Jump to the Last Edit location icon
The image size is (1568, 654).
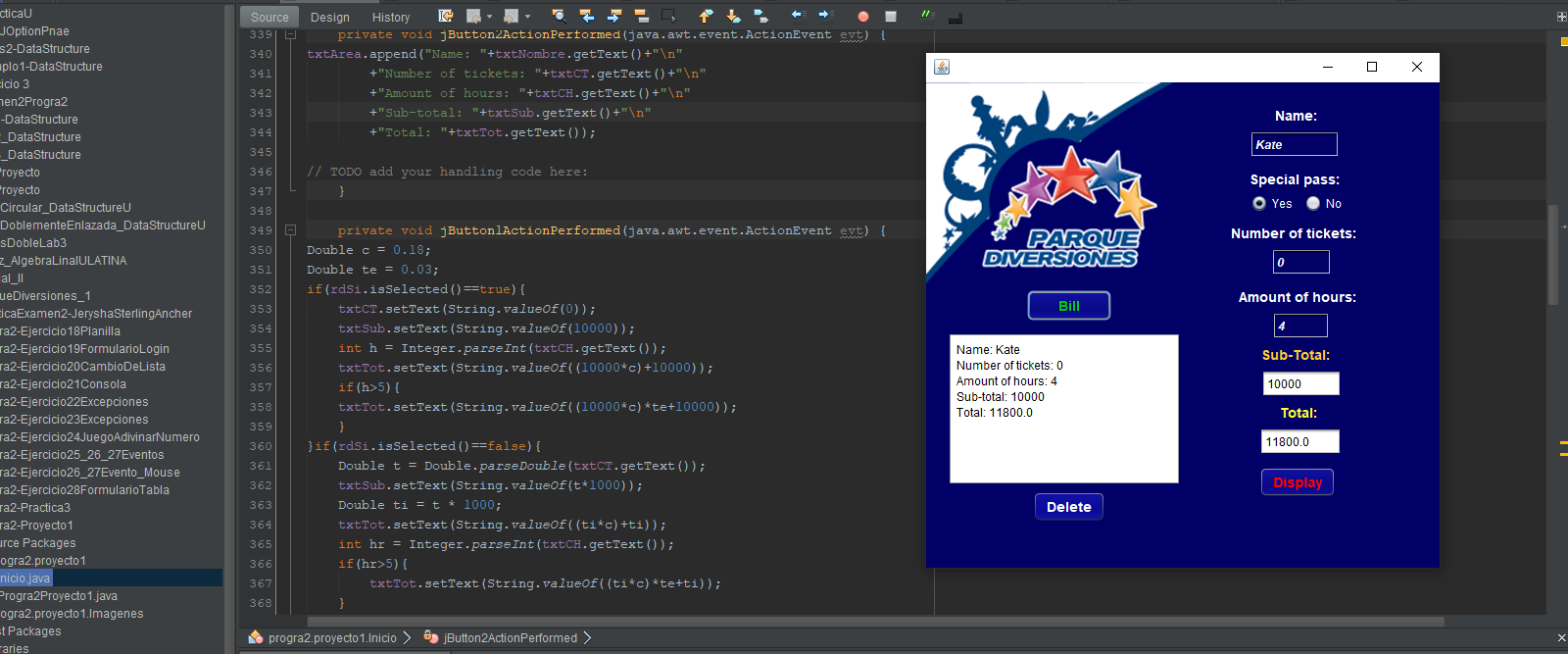pos(446,16)
